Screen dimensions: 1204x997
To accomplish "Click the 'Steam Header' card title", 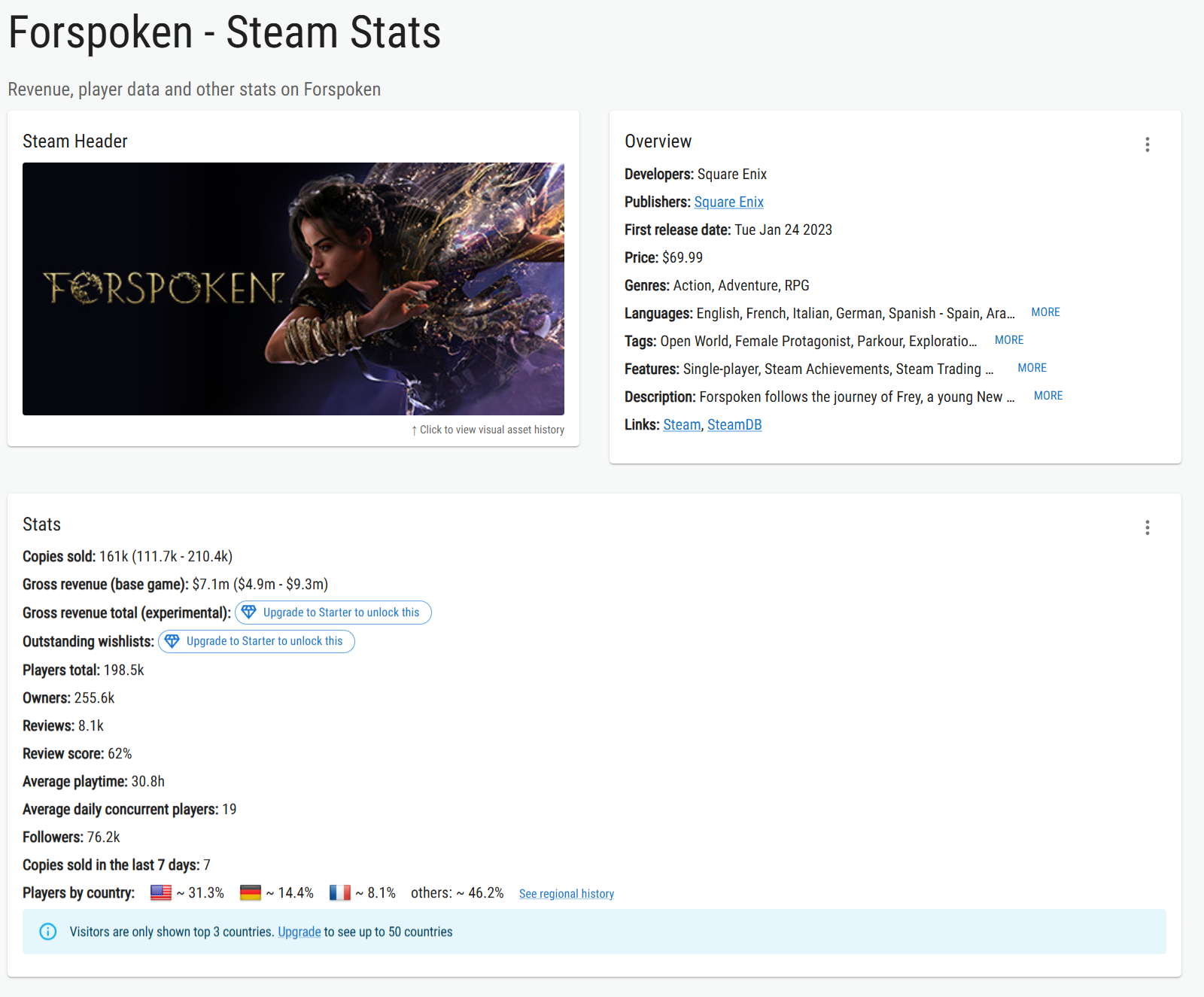I will coord(75,141).
